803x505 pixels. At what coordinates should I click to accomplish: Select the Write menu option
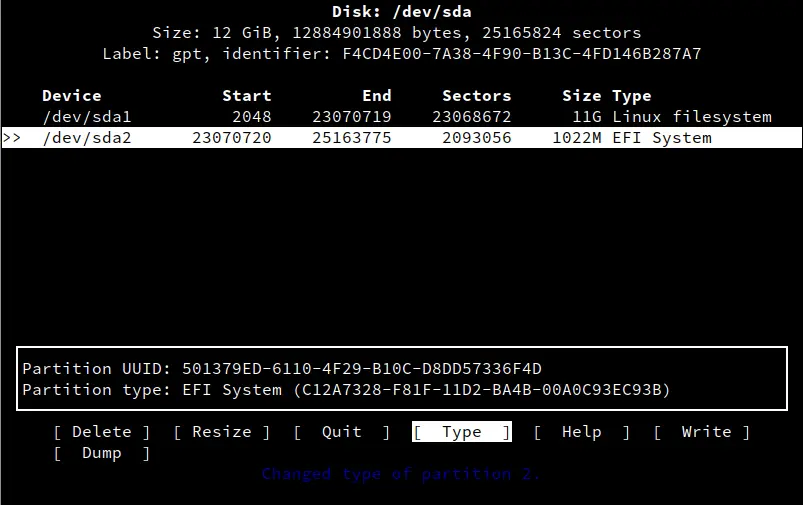(x=702, y=432)
